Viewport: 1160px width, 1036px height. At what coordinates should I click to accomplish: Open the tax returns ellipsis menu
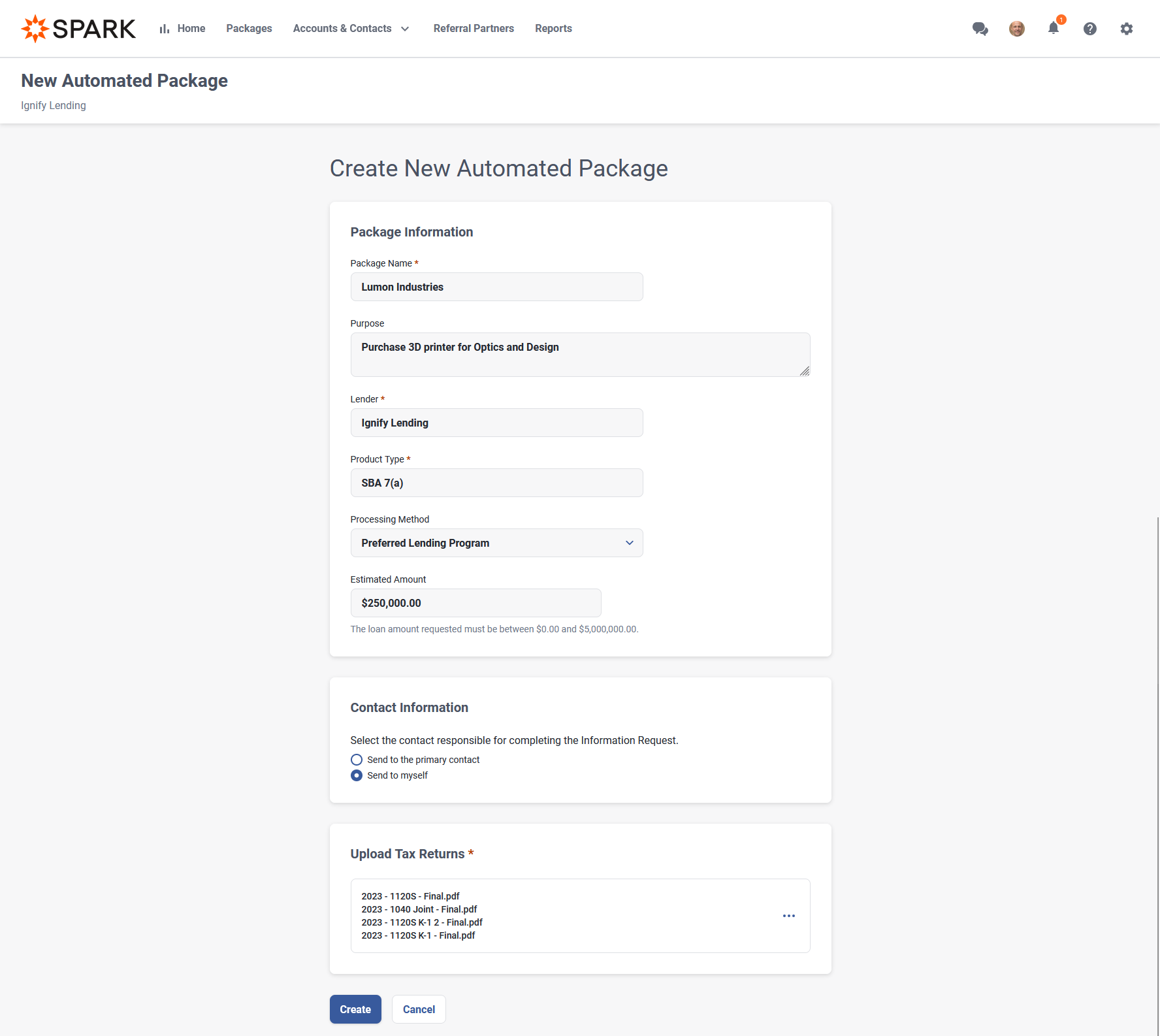(x=788, y=916)
